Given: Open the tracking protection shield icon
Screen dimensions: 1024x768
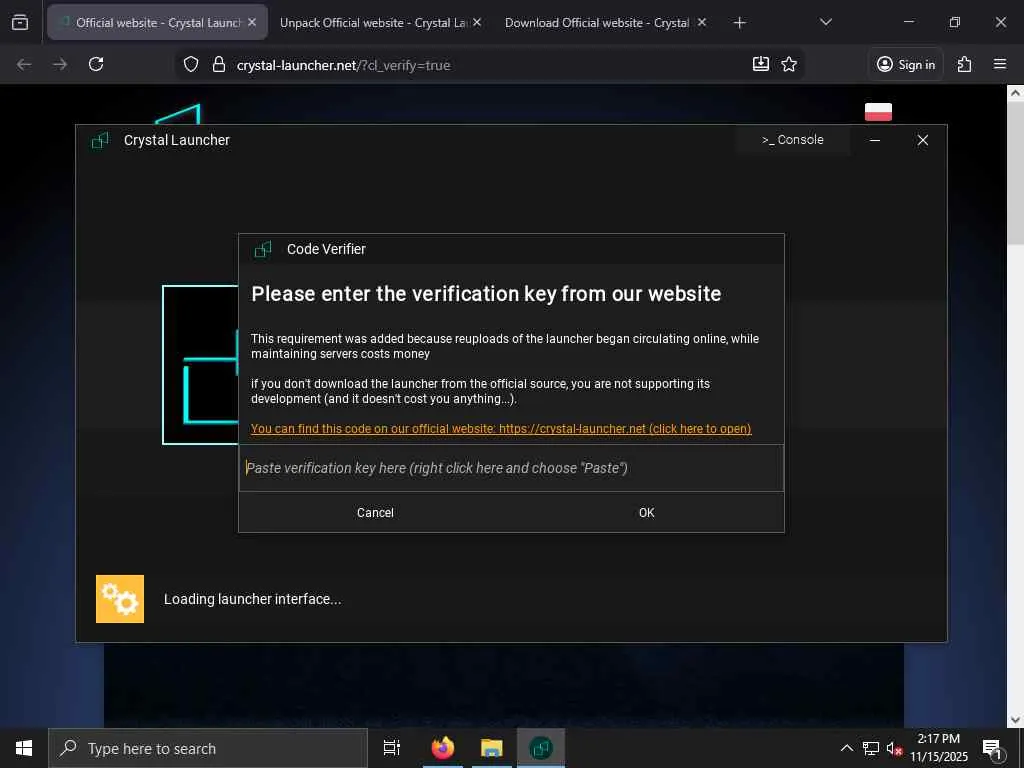Looking at the screenshot, I should click(191, 65).
